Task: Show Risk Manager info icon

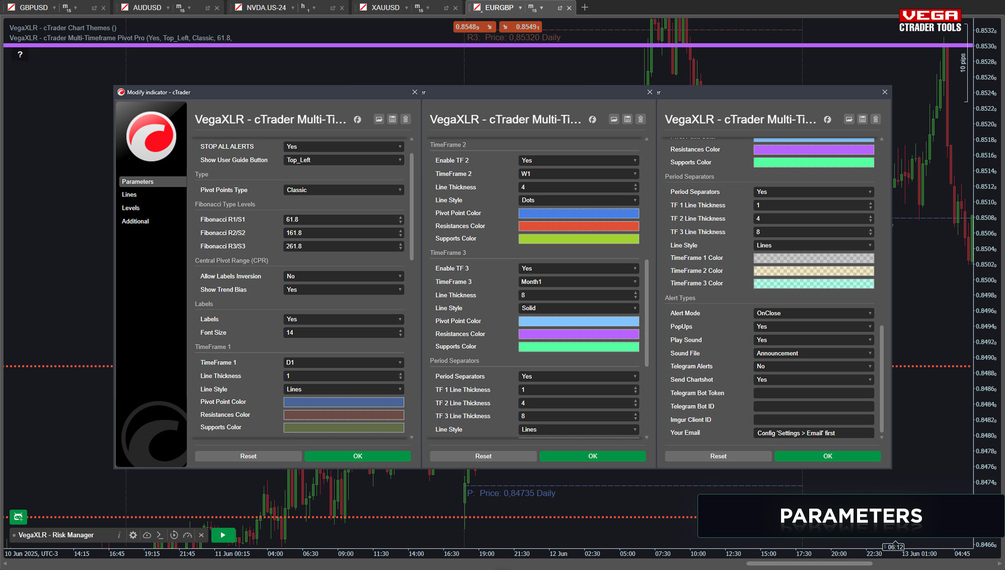Action: (119, 535)
